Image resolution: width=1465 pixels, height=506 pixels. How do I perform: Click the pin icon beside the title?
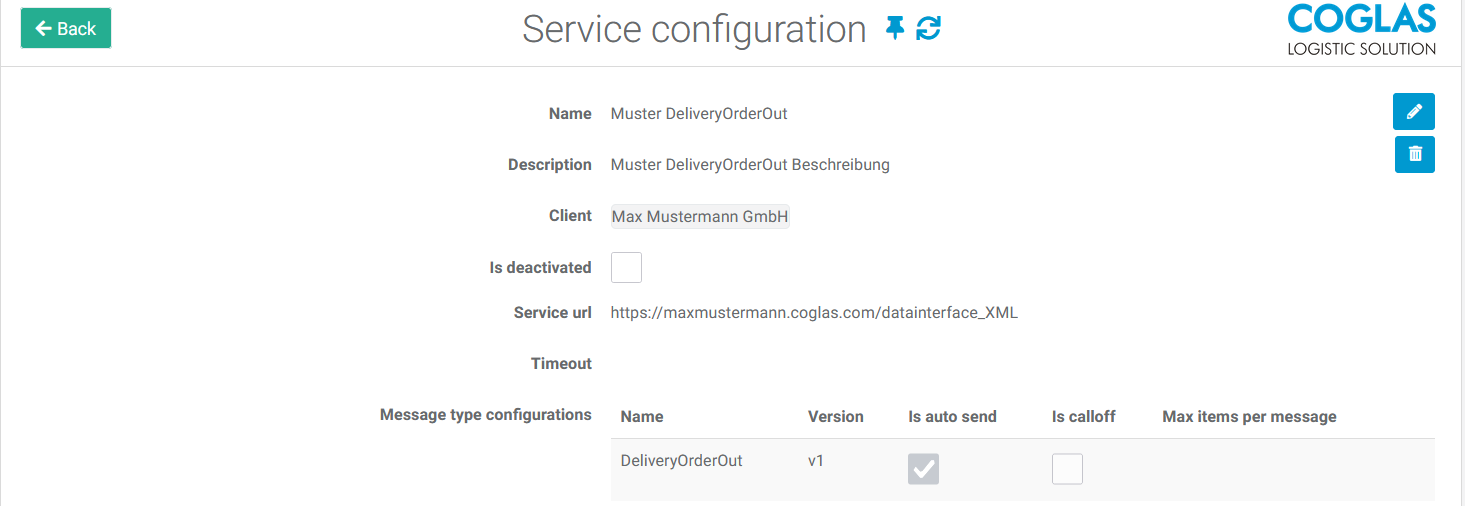(x=895, y=29)
